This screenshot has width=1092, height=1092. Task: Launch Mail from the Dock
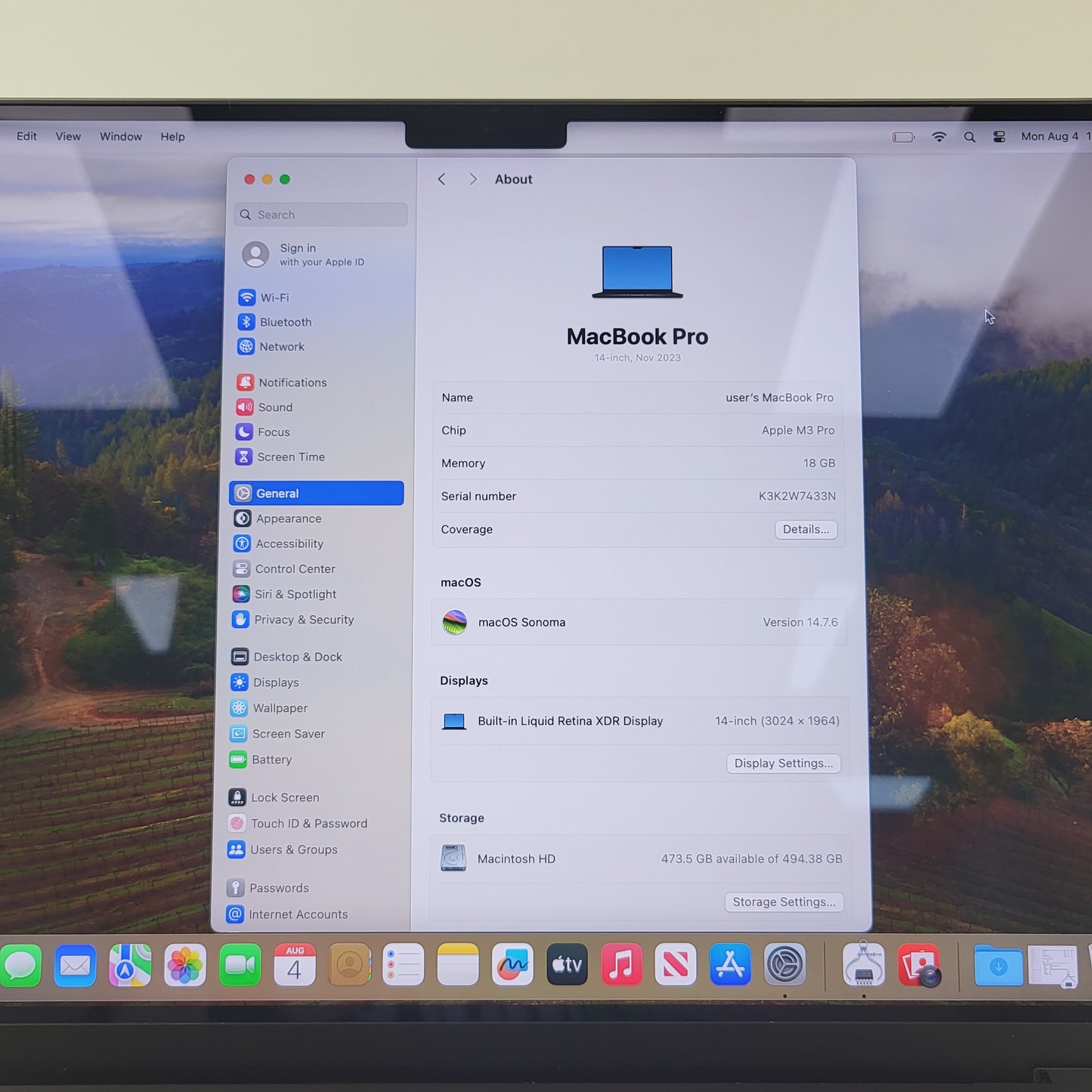[x=75, y=966]
